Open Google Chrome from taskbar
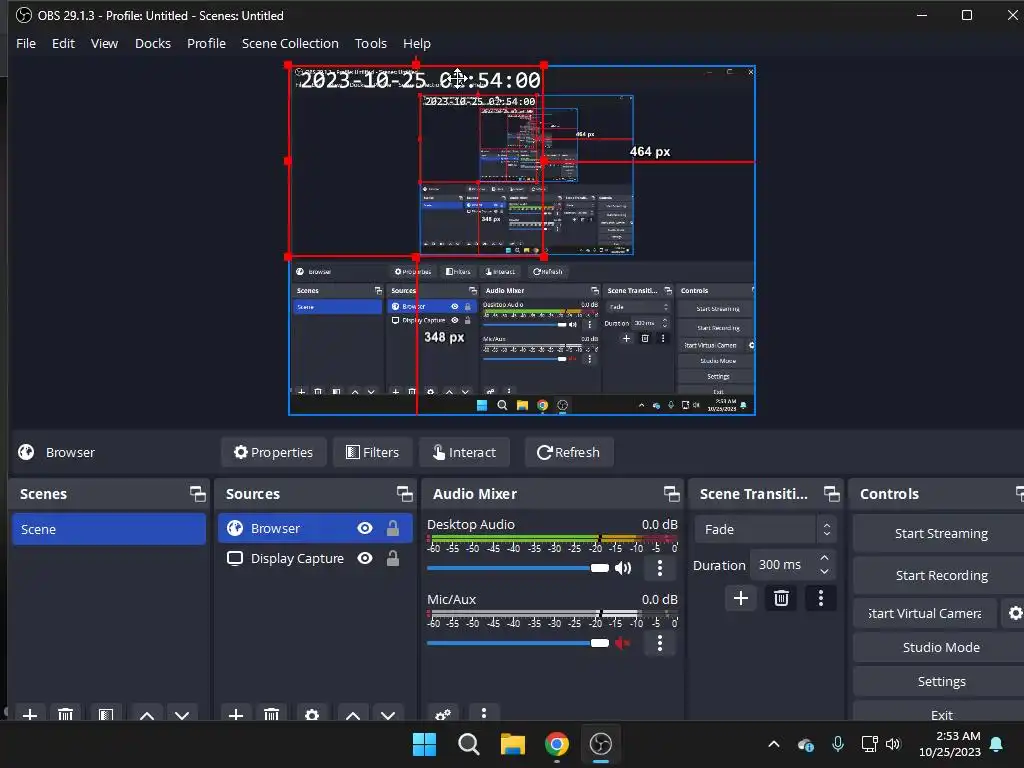1024x768 pixels. click(x=556, y=744)
